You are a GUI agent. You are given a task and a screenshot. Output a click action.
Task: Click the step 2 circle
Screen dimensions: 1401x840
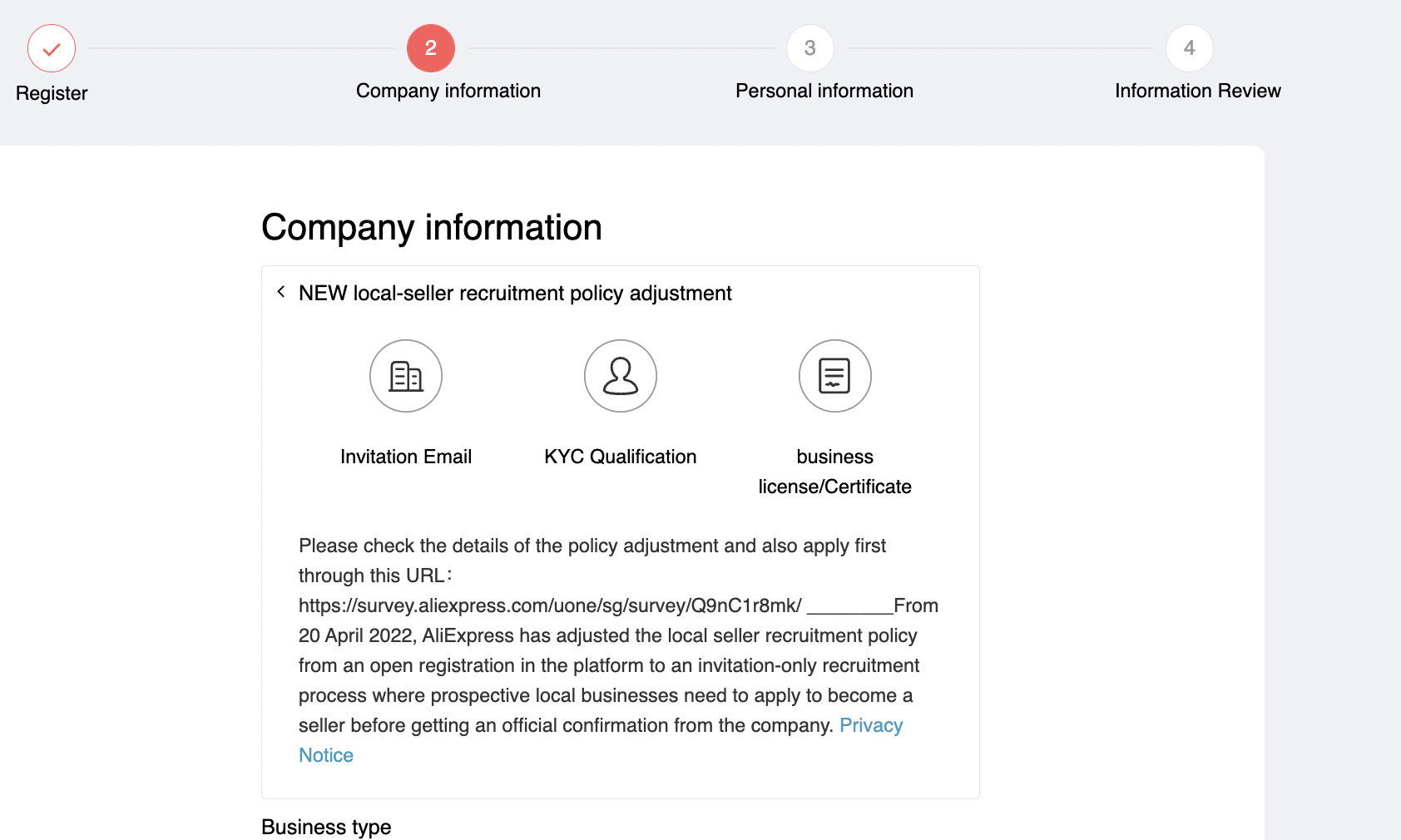click(x=431, y=48)
